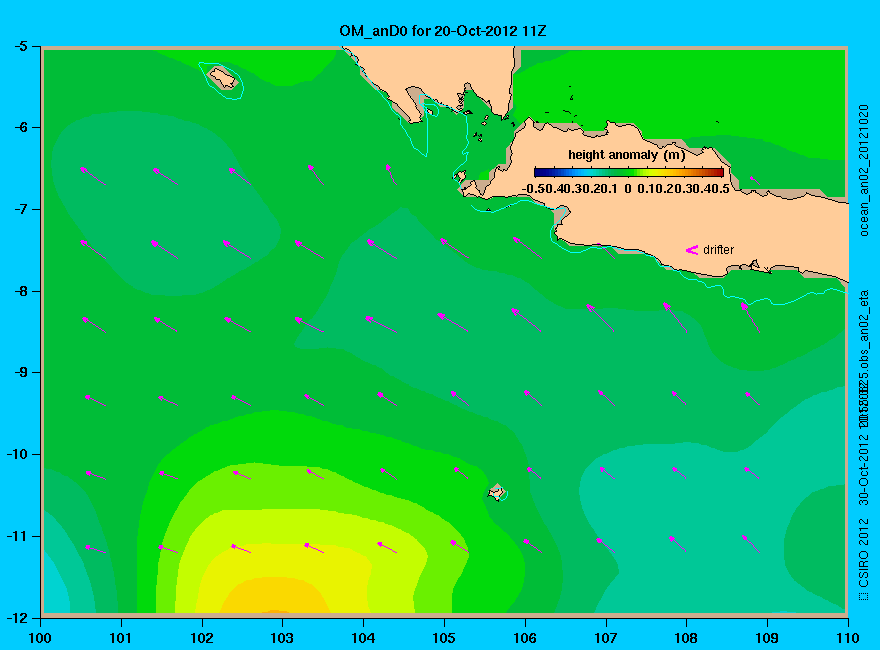Click the 'height anomaly (m)' colorbar title
This screenshot has width=880, height=650.
point(626,155)
